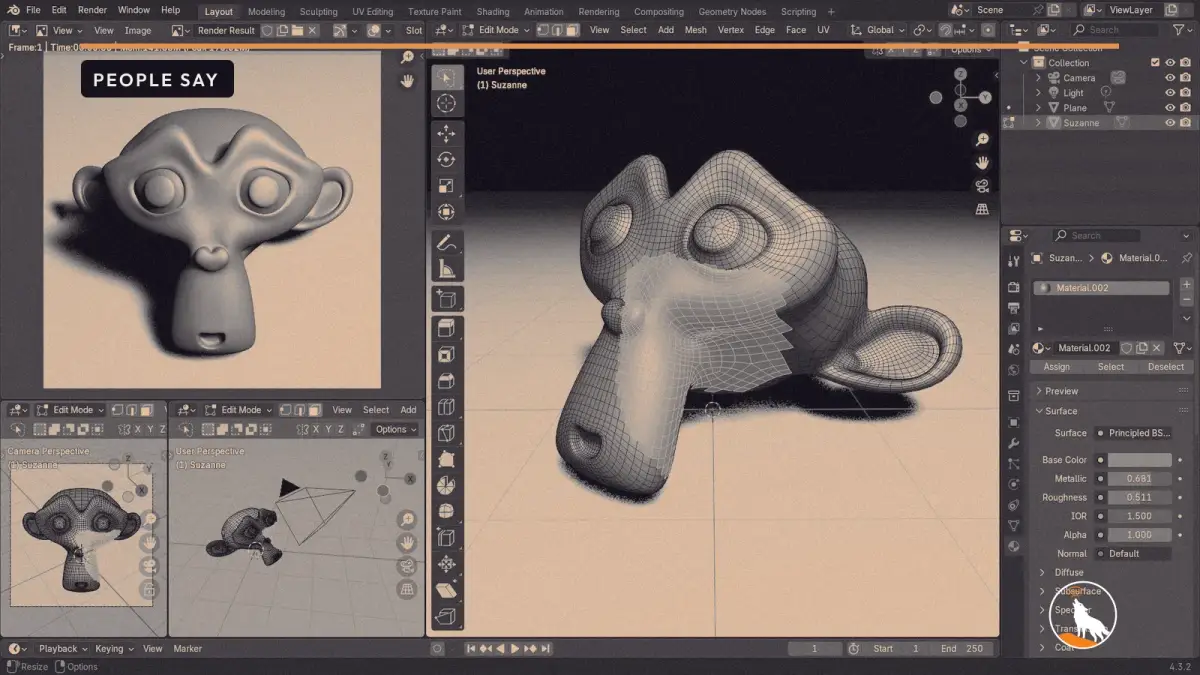1200x675 pixels.
Task: Switch perspective/orthographic grid icon in main viewport
Action: pos(983,209)
